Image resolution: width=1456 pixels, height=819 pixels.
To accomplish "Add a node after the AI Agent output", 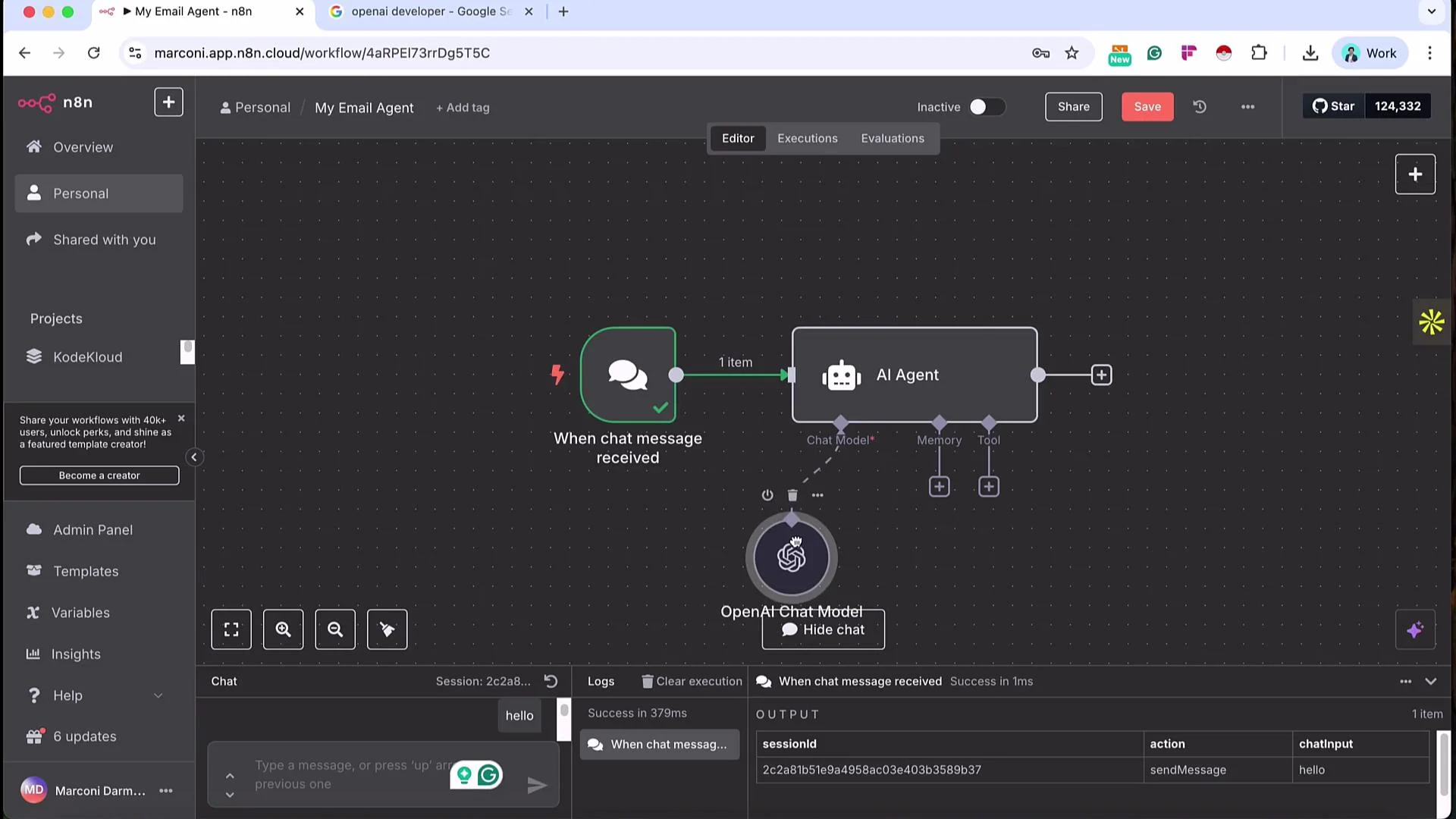I will click(1101, 375).
